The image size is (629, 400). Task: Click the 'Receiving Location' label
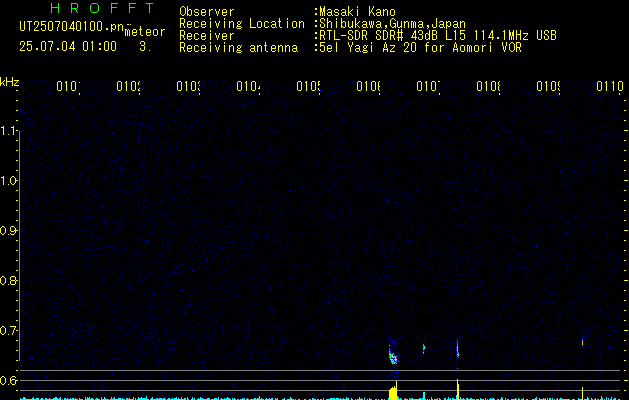pos(242,24)
